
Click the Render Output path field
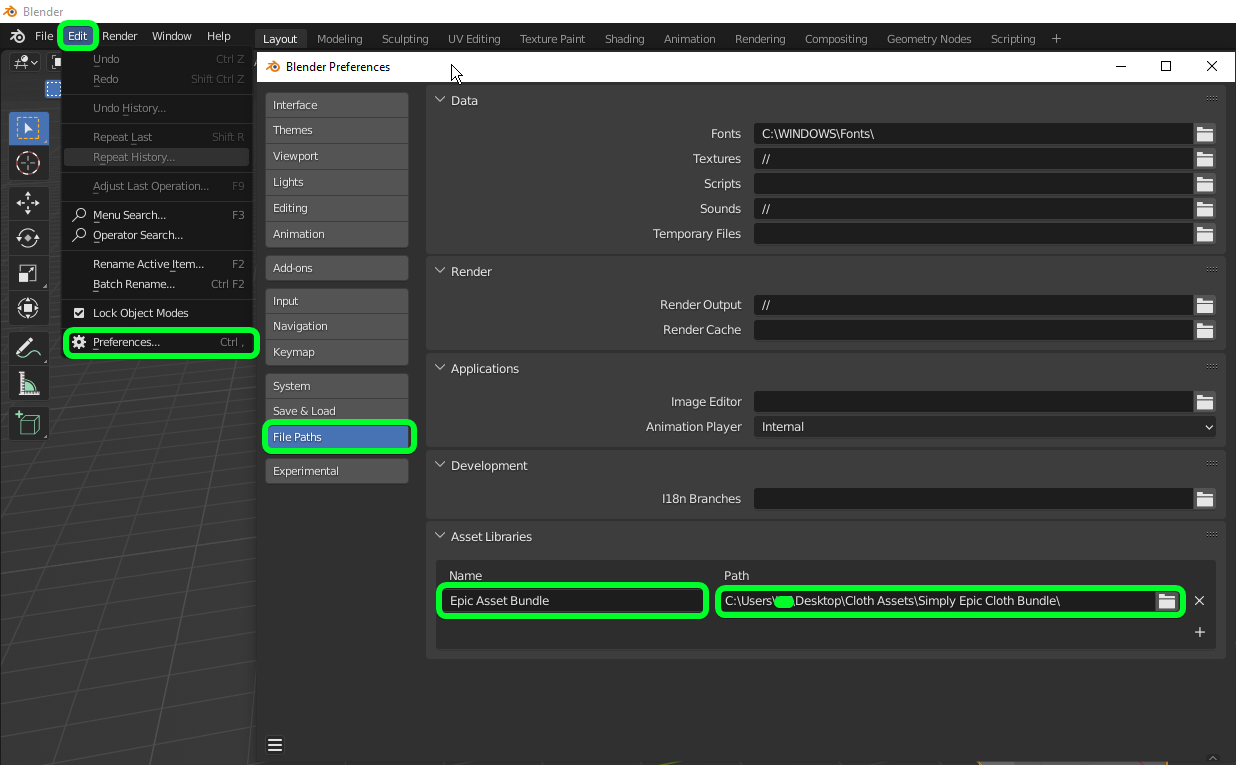(x=973, y=304)
